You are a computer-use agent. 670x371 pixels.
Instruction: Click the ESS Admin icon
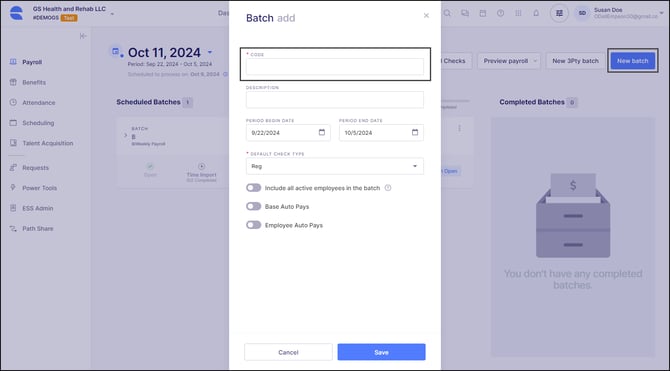pos(13,208)
